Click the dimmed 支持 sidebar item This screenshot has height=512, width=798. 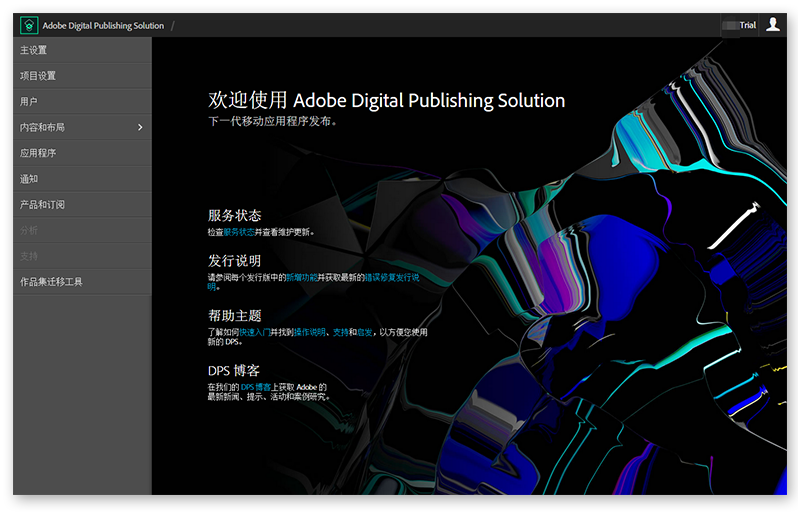(x=82, y=256)
